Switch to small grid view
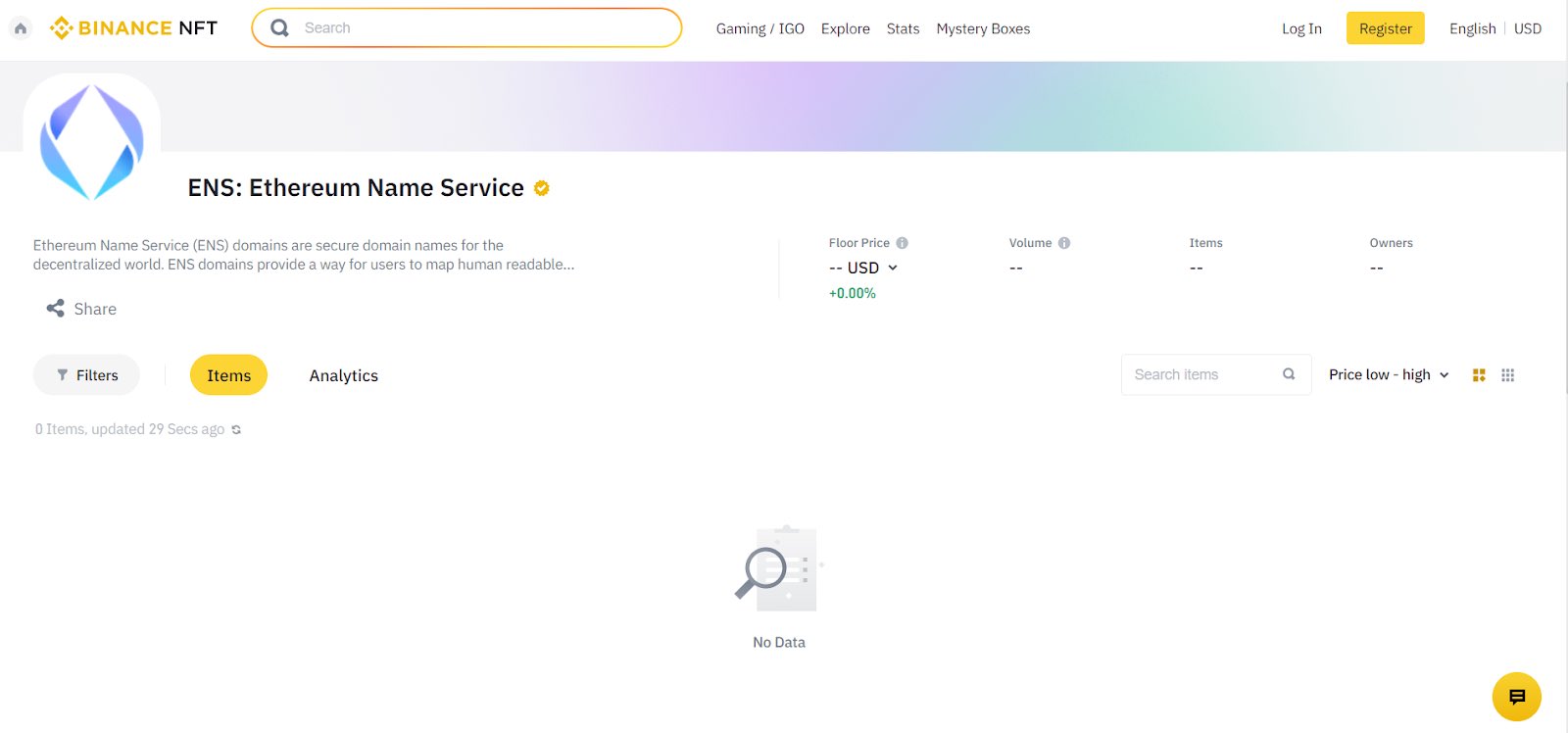This screenshot has height=733, width=1568. 1508,375
